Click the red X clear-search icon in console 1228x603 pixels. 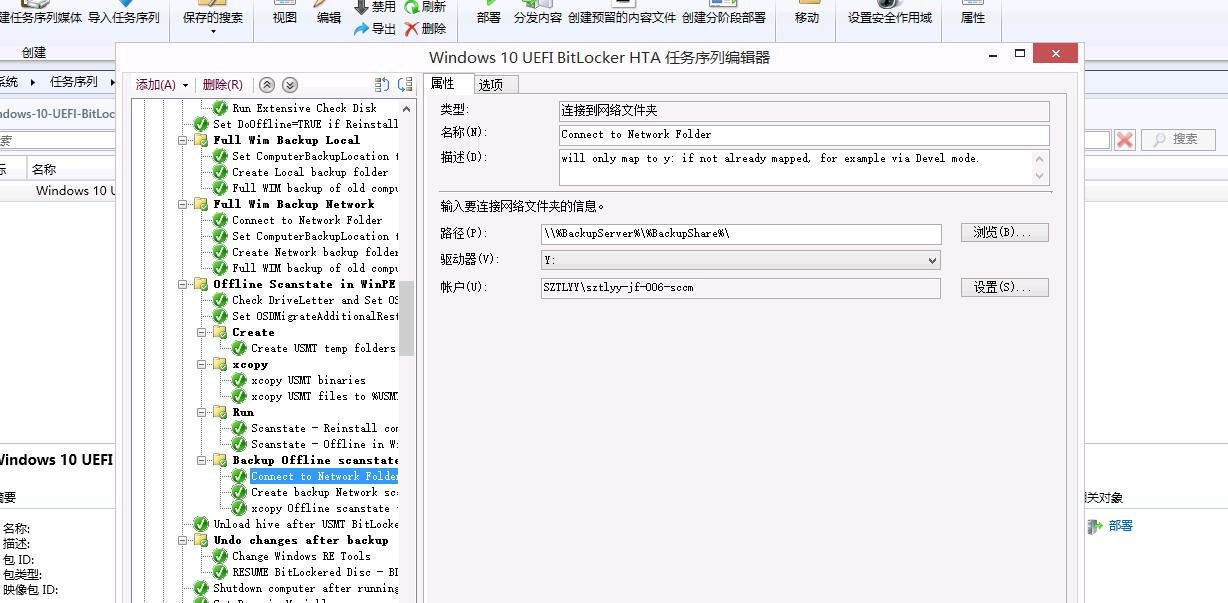point(1125,139)
